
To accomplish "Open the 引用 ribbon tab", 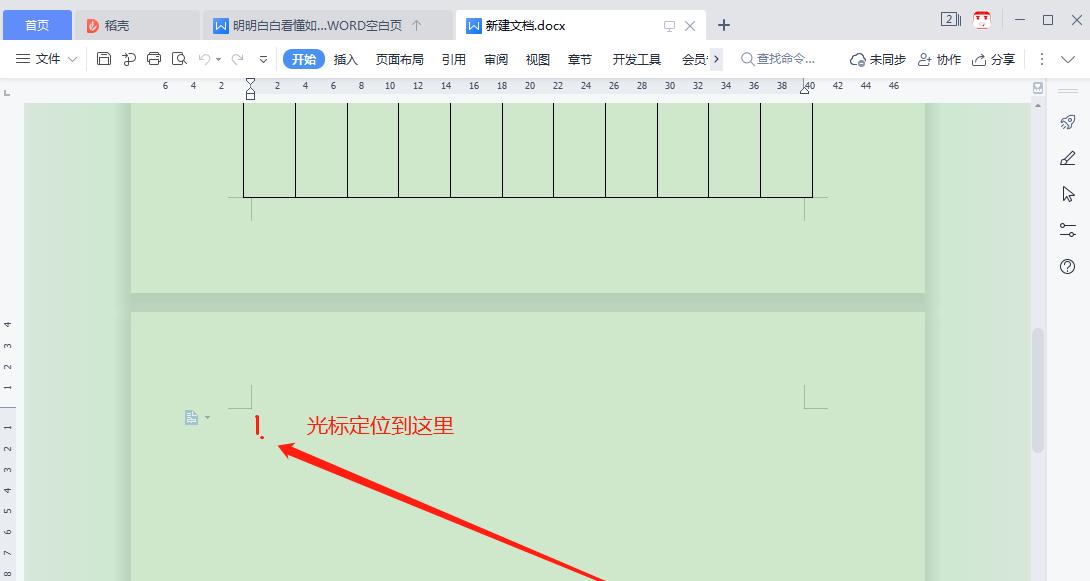I will click(x=454, y=59).
